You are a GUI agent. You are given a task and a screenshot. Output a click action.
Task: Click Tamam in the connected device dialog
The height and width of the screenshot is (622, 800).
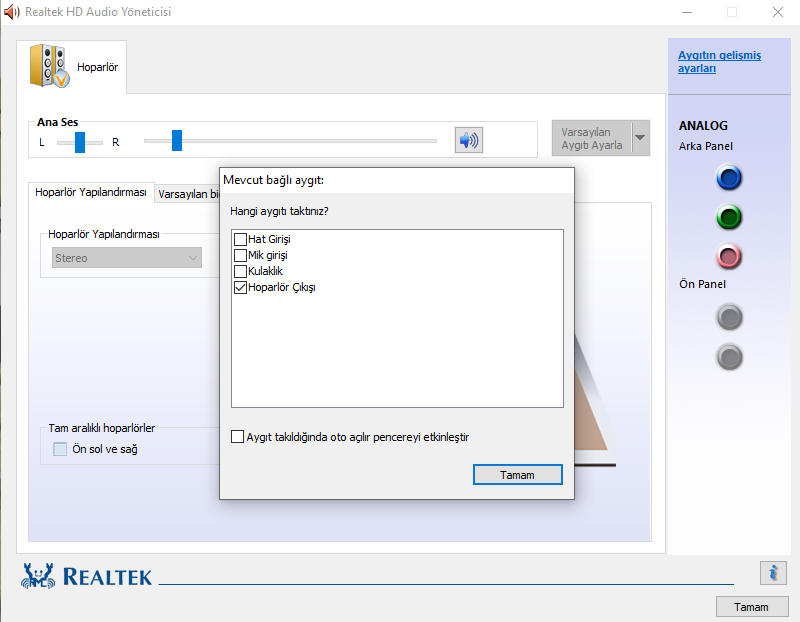[x=517, y=475]
